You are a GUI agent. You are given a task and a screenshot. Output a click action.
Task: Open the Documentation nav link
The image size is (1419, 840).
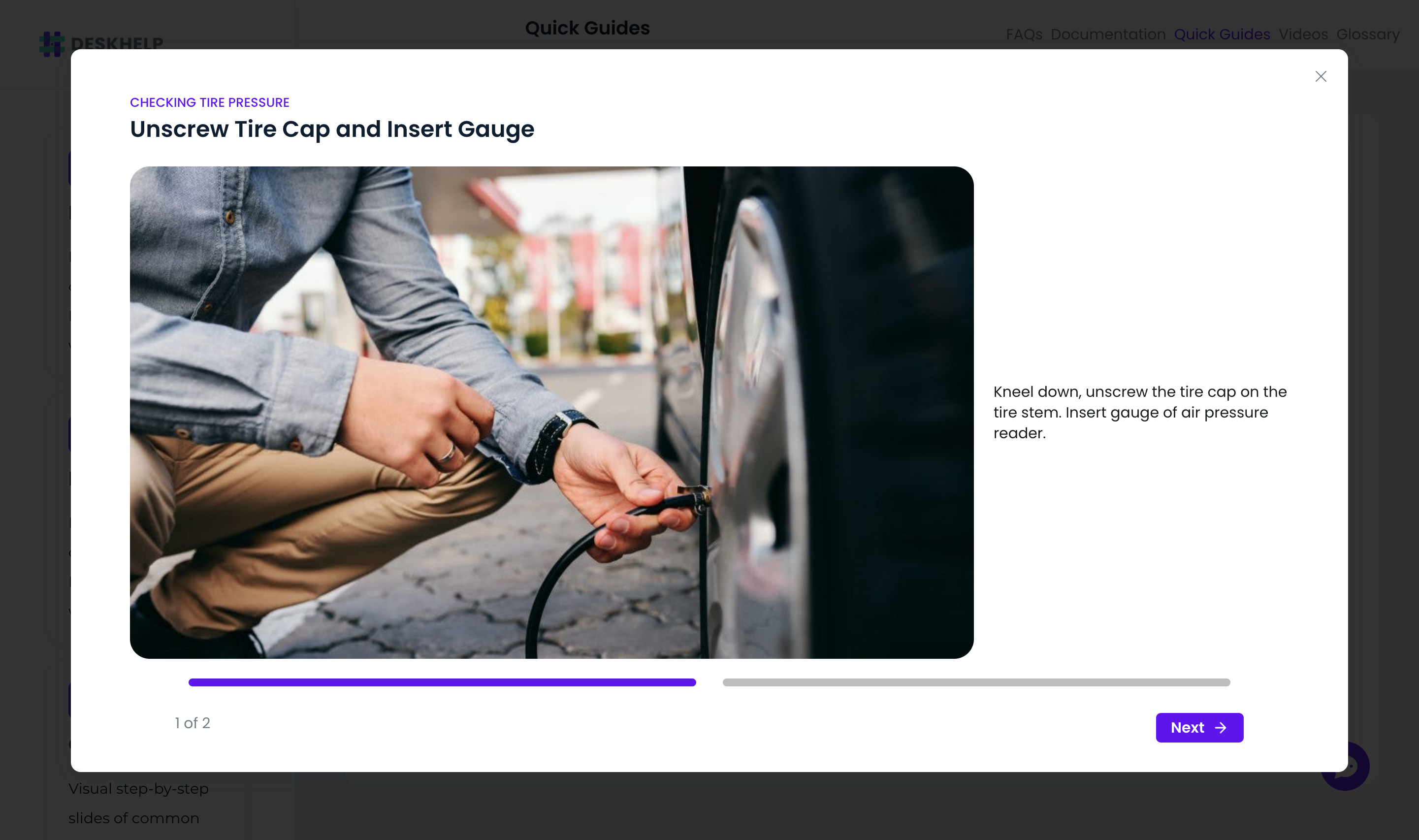point(1108,34)
